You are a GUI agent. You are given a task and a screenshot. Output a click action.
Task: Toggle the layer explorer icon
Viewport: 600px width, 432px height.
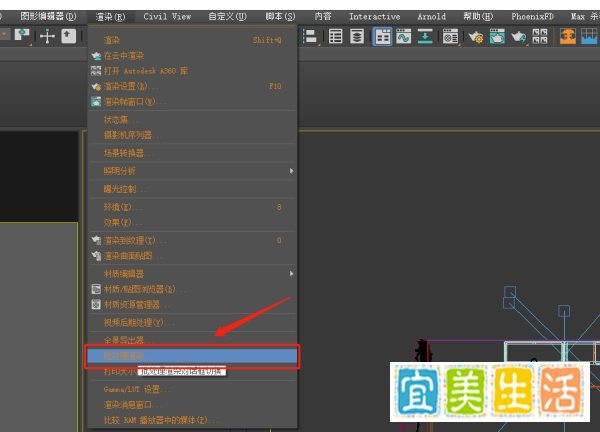(357, 36)
